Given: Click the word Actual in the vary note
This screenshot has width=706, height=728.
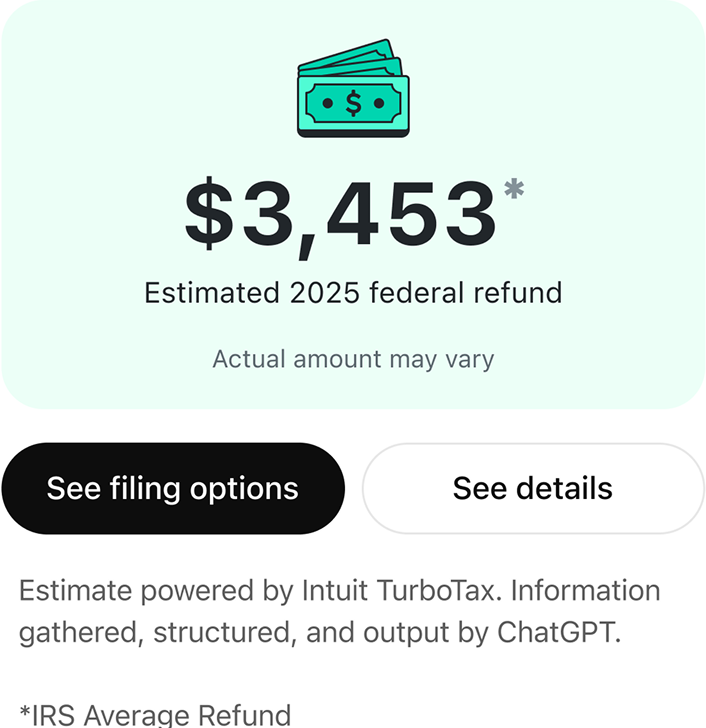Looking at the screenshot, I should tap(246, 358).
